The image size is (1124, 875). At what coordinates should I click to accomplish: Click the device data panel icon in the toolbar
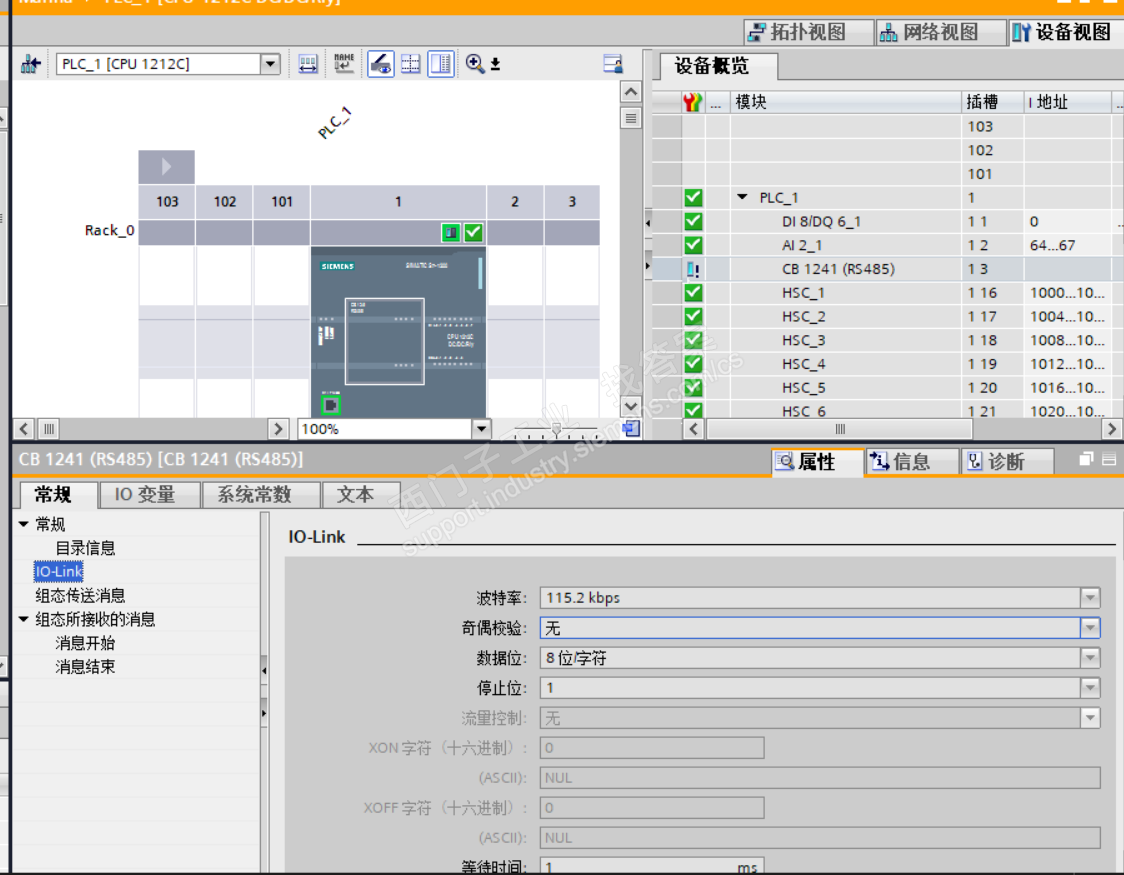[613, 64]
